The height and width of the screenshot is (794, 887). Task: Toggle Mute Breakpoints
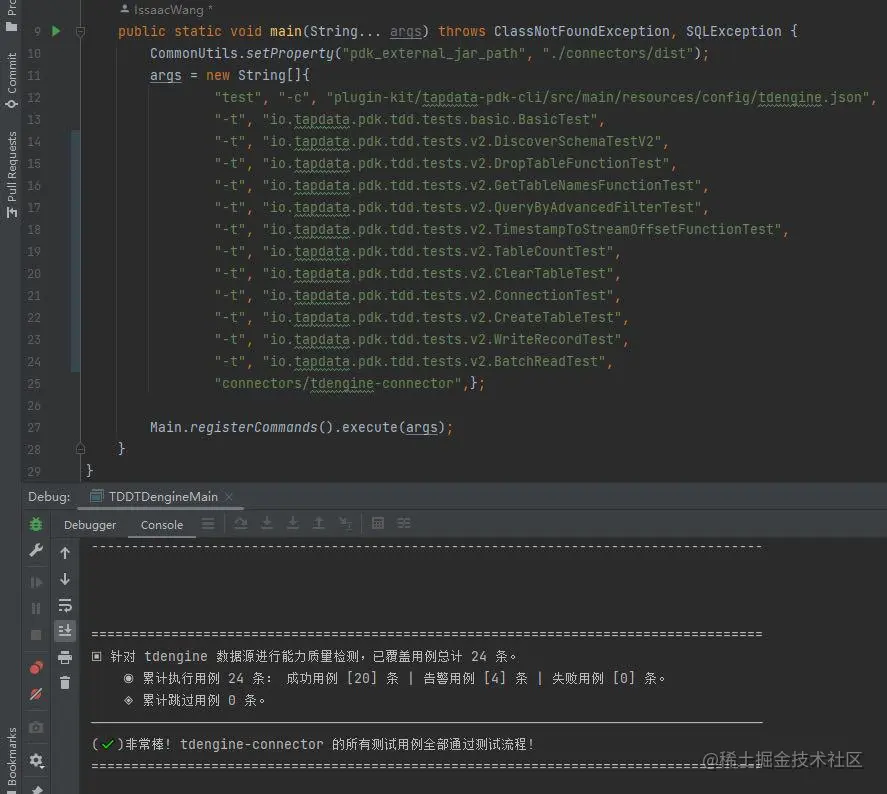pos(36,694)
